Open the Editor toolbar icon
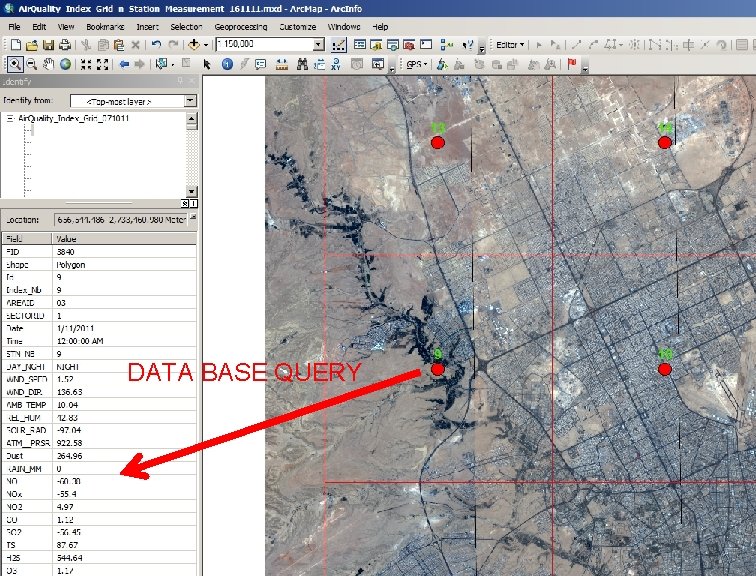 point(339,45)
